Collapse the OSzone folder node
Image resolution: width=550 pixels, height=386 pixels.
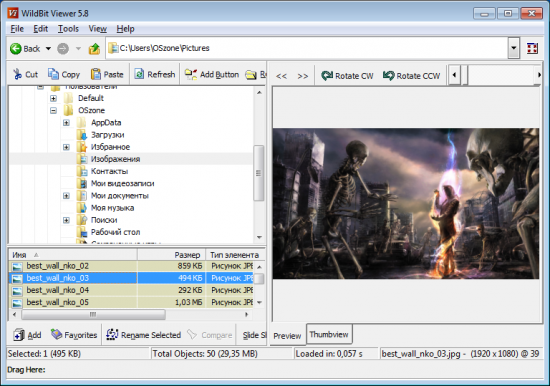(x=53, y=111)
